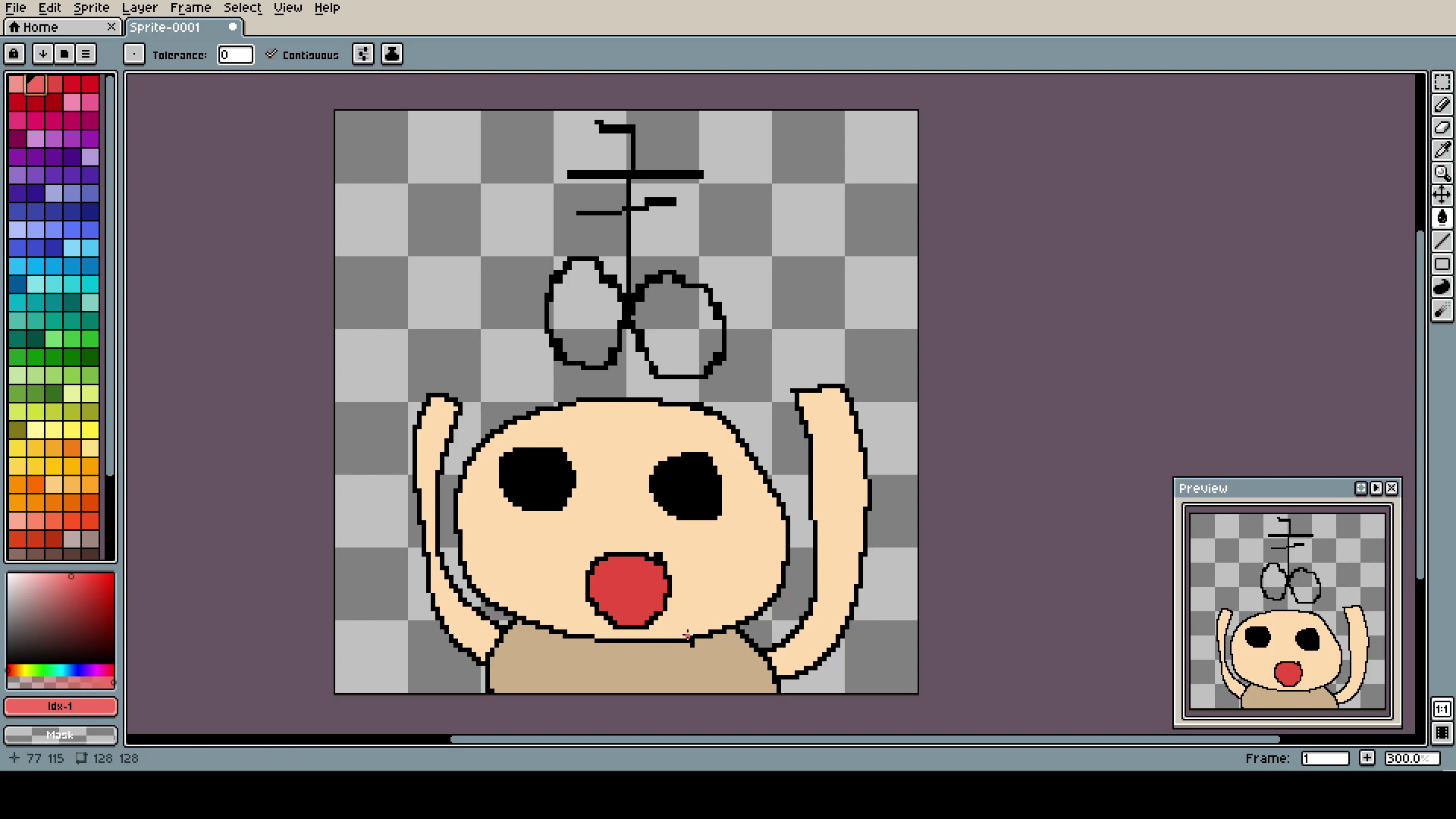Click the add frame plus button
Screen dimensions: 1456x819
tap(1367, 758)
